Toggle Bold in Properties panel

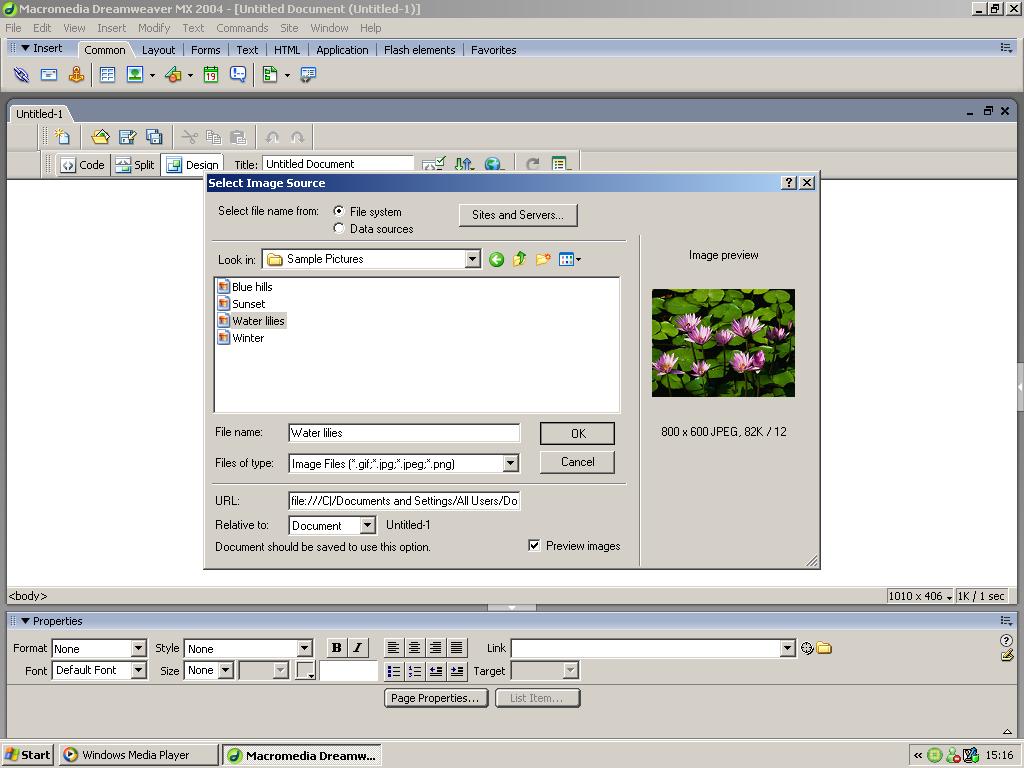pyautogui.click(x=336, y=648)
